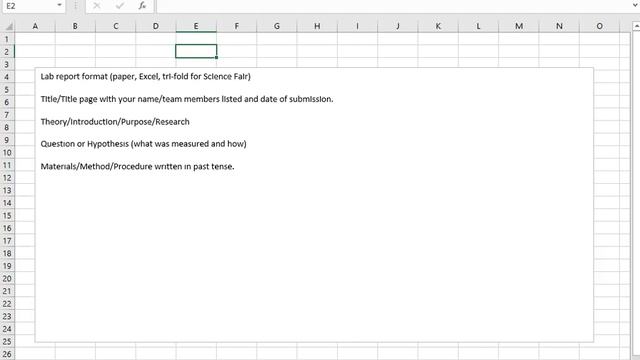Click the Name Box showing E2
640x360 pixels.
point(29,6)
